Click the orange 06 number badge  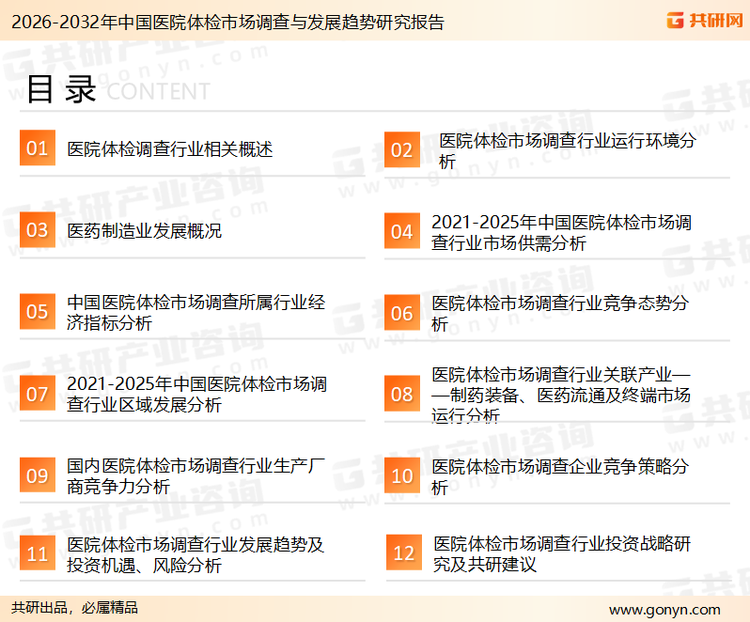click(402, 312)
